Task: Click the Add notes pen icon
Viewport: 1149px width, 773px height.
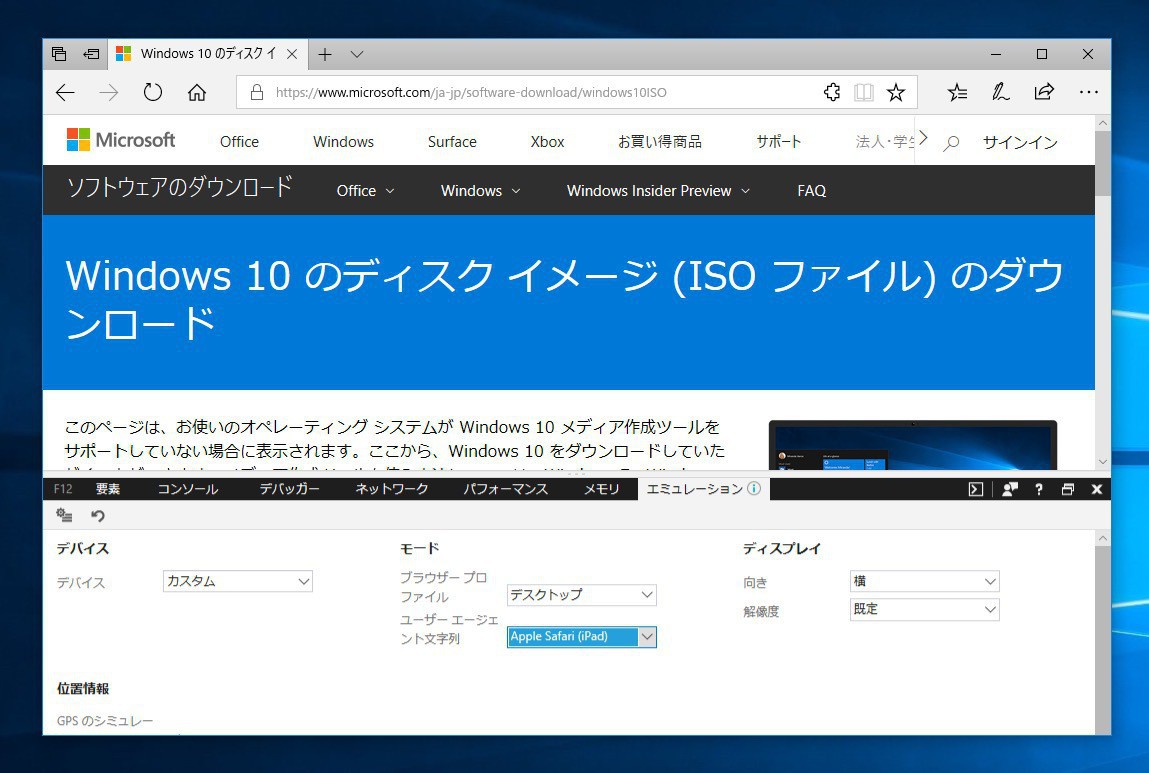Action: 1000,93
